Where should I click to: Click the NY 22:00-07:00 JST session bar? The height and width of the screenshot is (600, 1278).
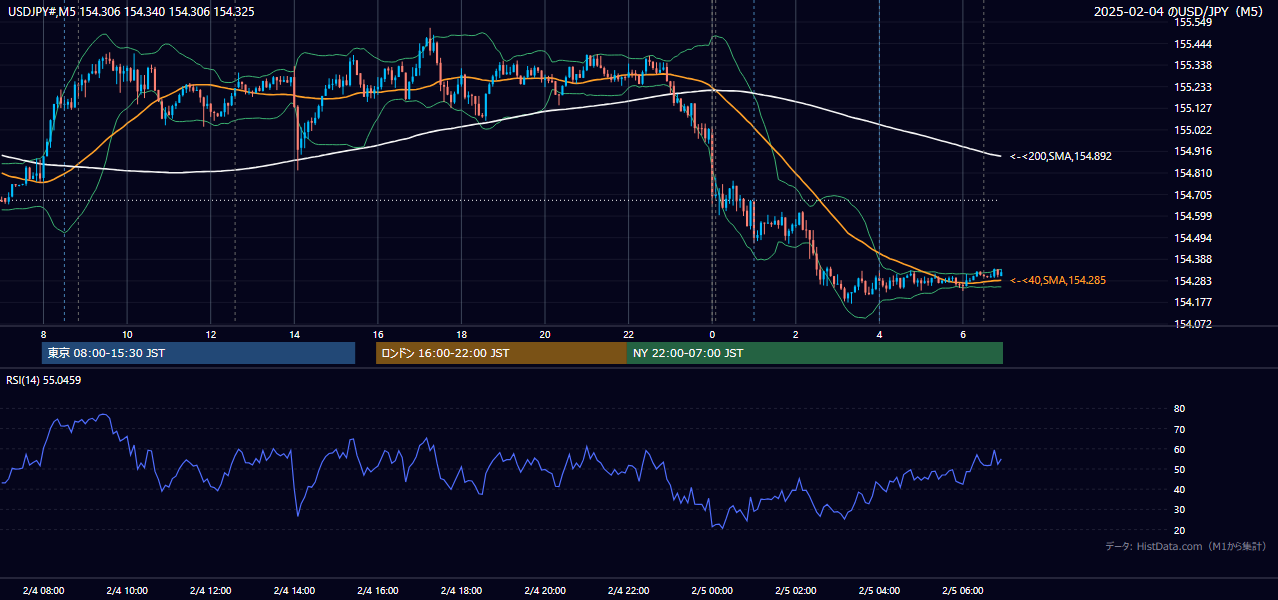(x=815, y=353)
